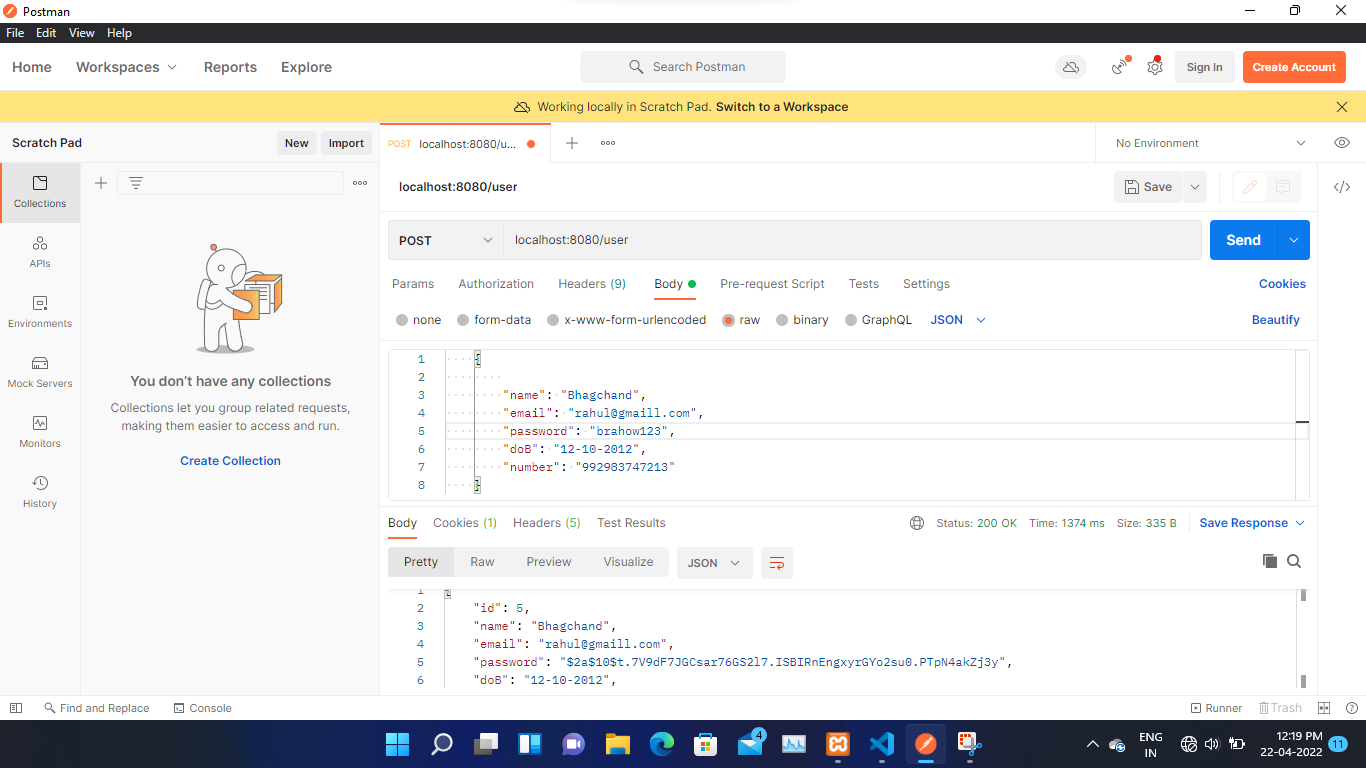The height and width of the screenshot is (768, 1366).
Task: Open the Environments sidebar panel
Action: (39, 312)
